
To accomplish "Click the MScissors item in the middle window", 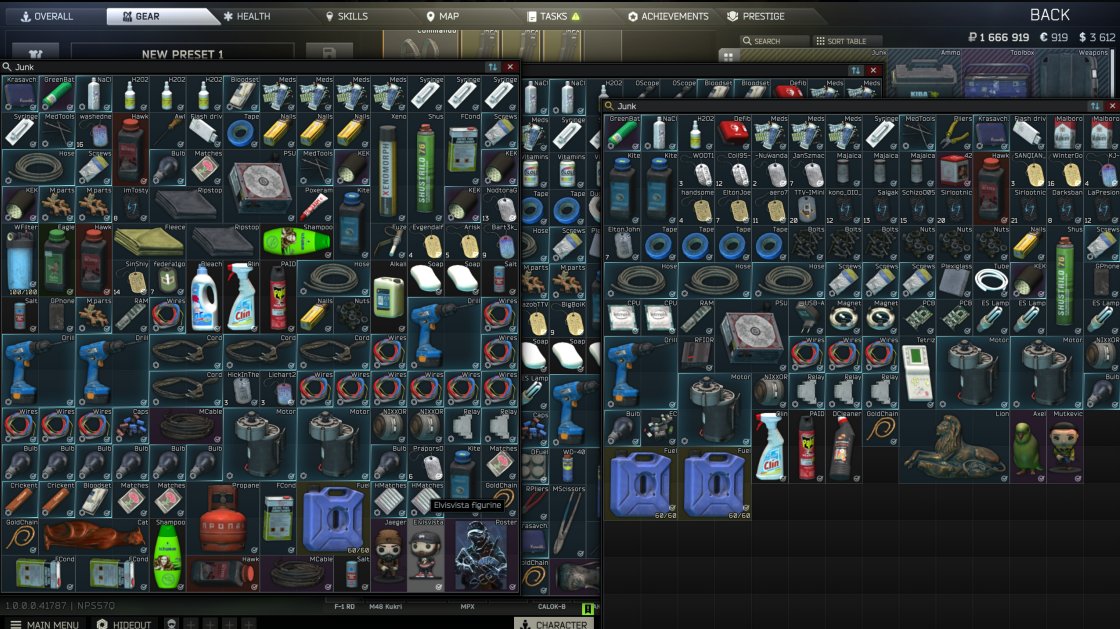I will (567, 521).
